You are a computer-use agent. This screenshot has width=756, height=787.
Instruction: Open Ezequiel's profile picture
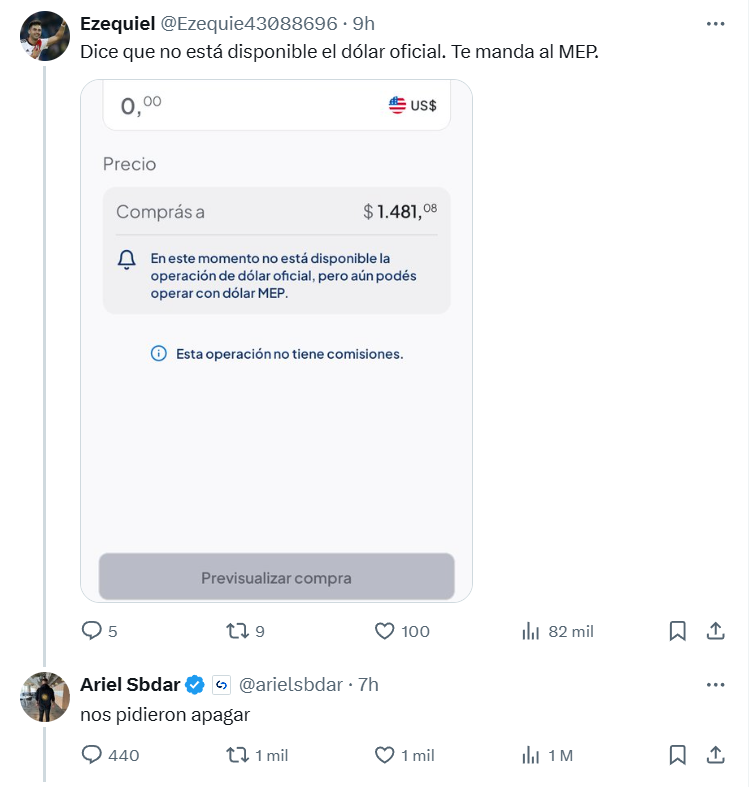tap(45, 38)
